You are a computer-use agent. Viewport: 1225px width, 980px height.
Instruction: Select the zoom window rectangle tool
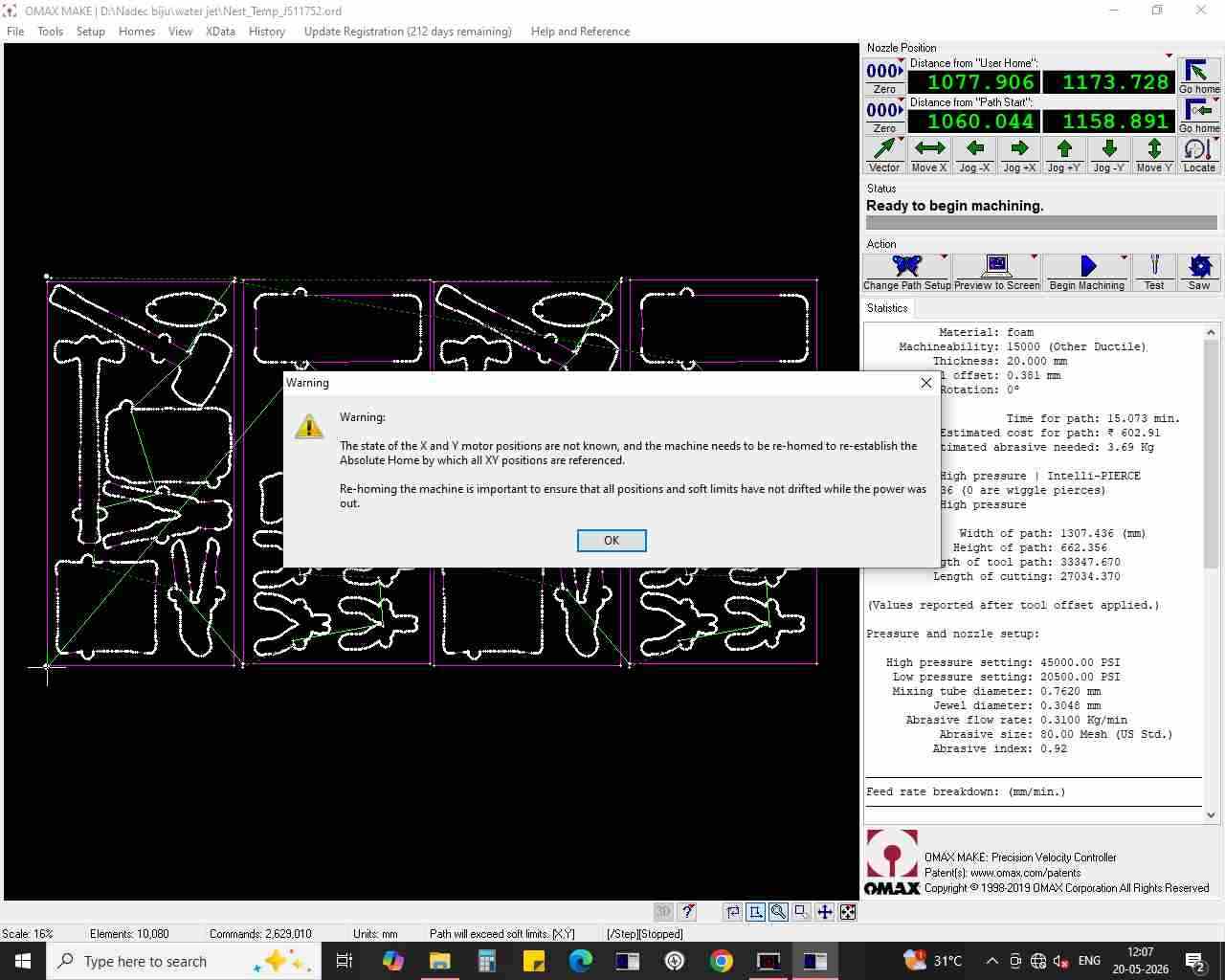click(x=801, y=912)
